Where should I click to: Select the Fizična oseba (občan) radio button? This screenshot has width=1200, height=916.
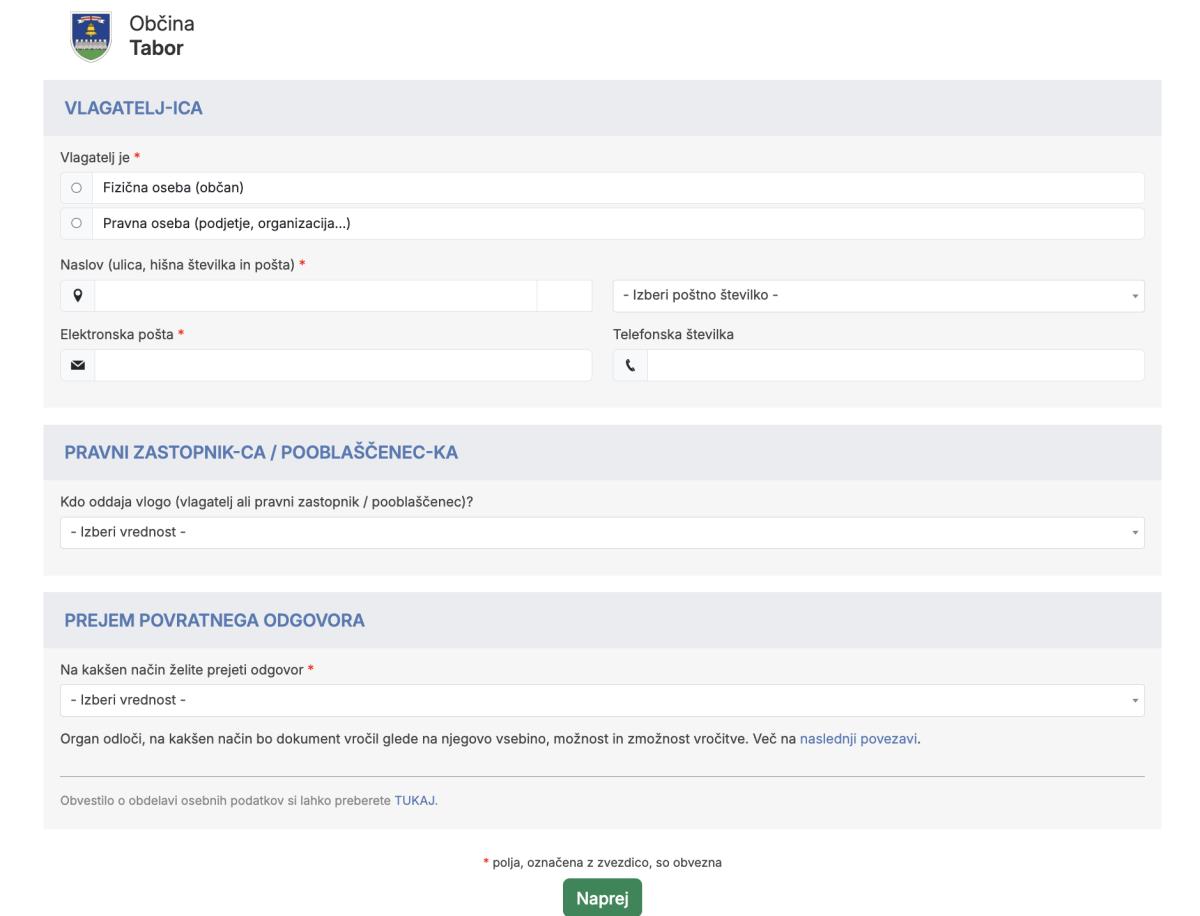(76, 188)
